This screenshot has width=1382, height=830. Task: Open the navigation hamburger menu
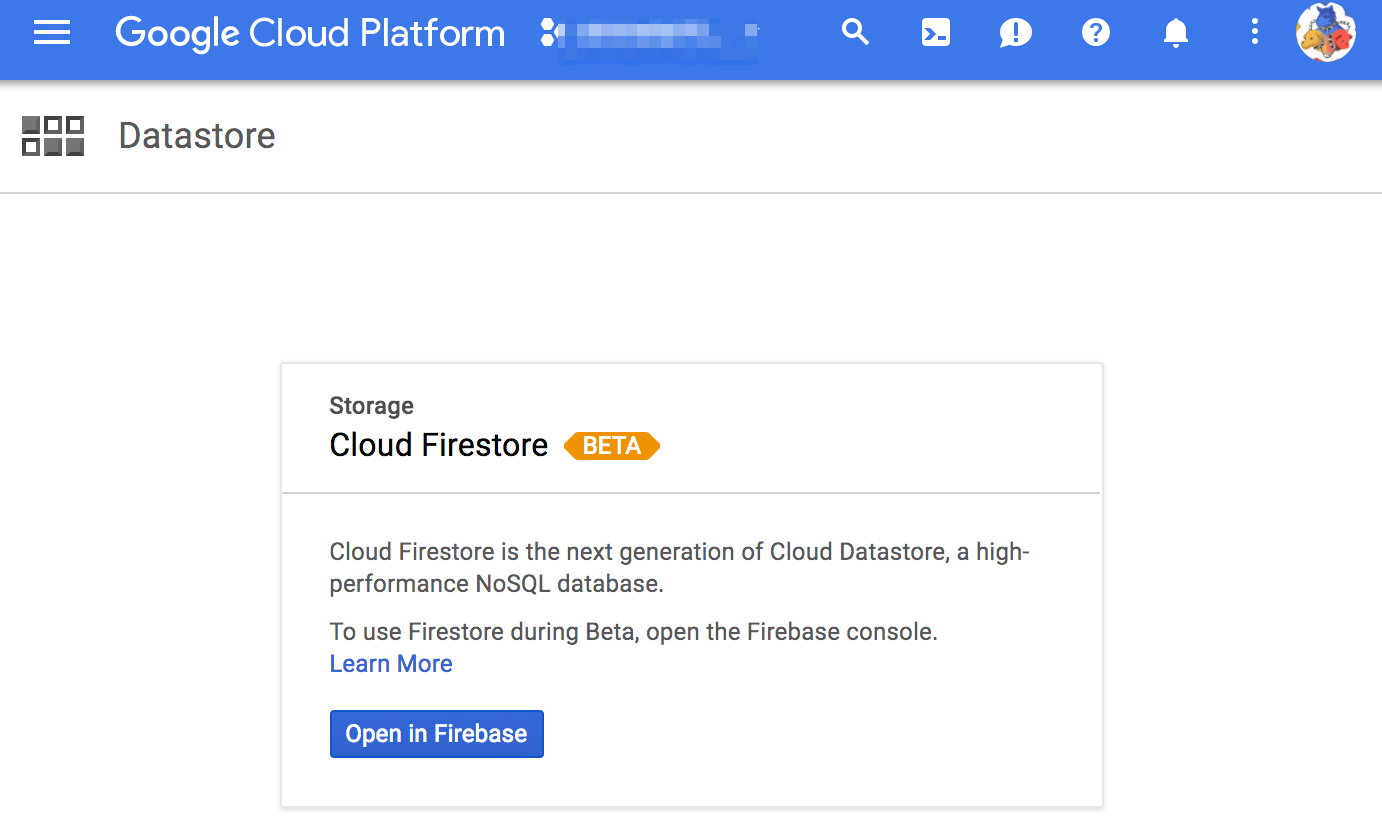point(52,32)
